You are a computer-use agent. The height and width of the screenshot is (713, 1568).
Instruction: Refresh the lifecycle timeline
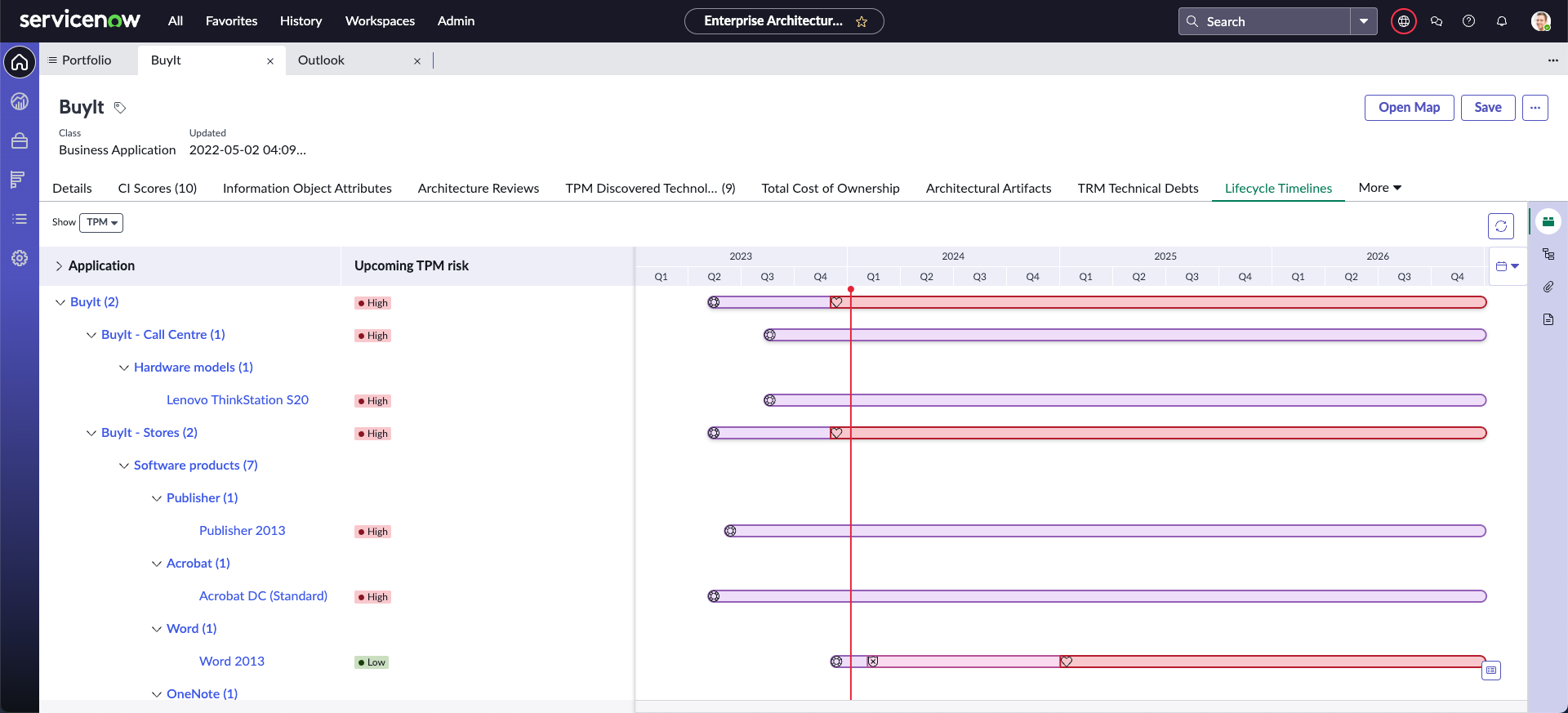pos(1501,226)
